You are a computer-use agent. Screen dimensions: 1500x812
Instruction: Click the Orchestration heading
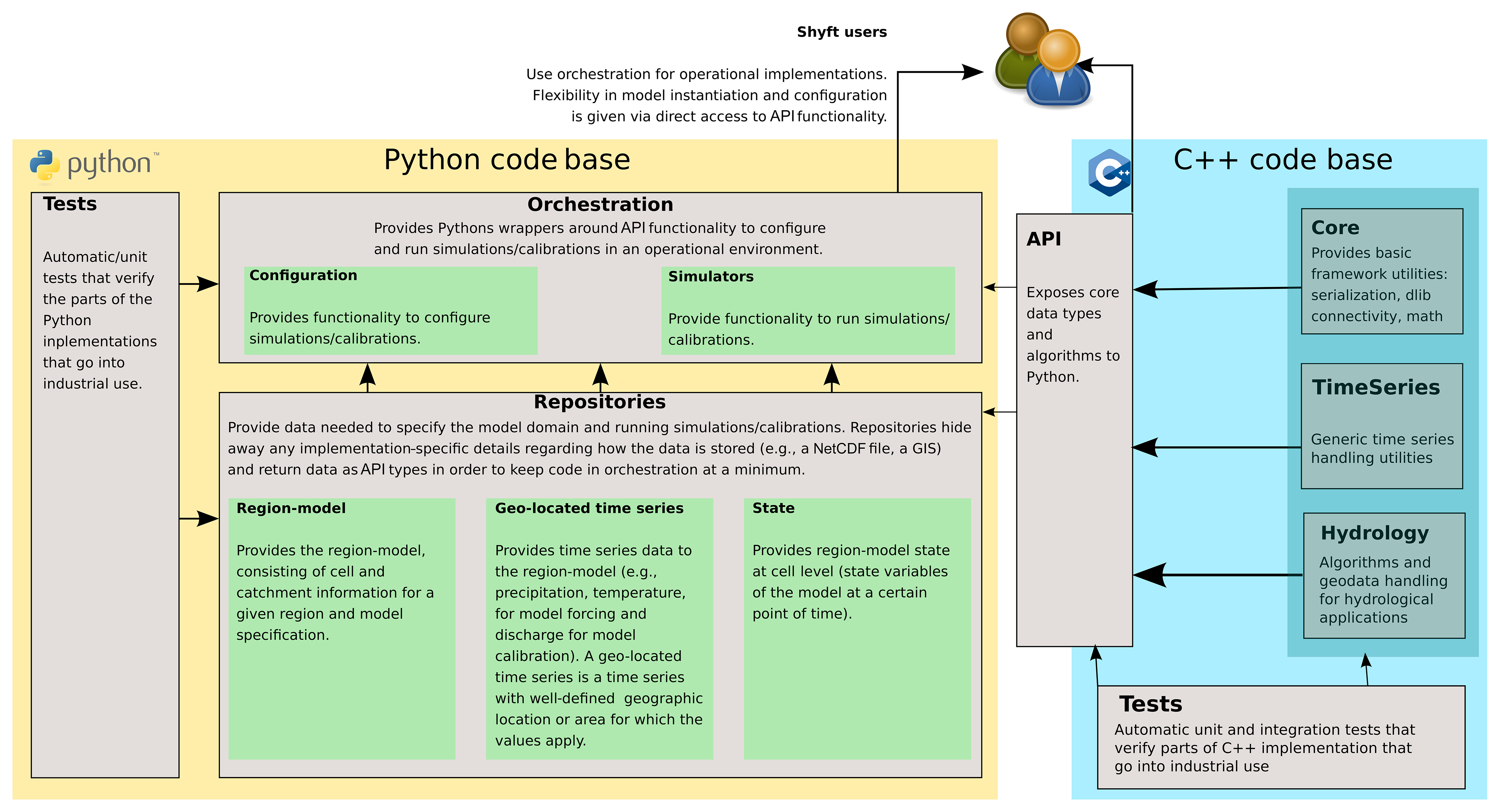pyautogui.click(x=600, y=204)
